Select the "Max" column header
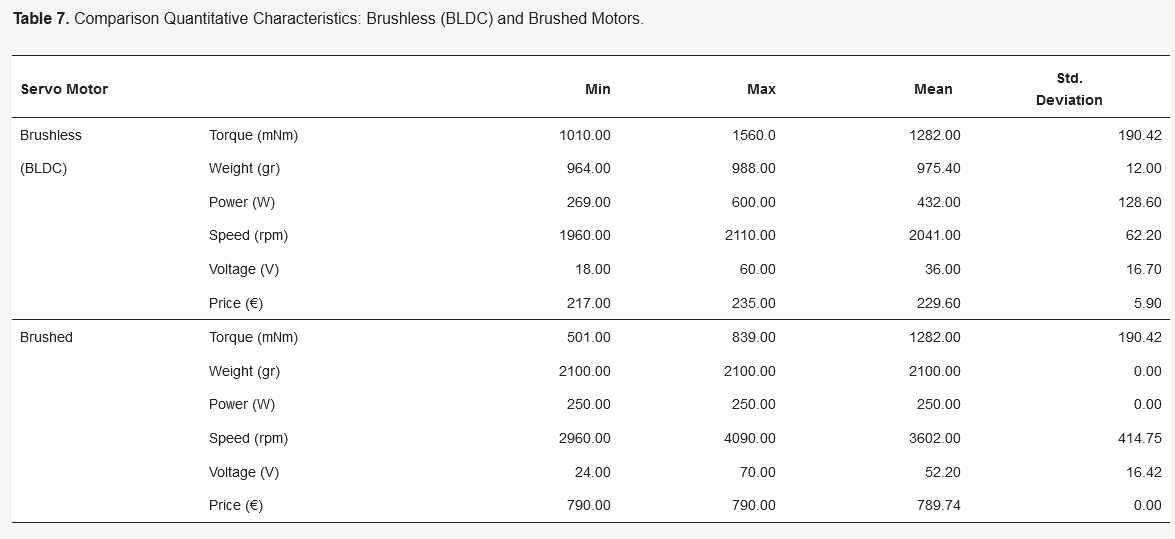 tap(761, 89)
